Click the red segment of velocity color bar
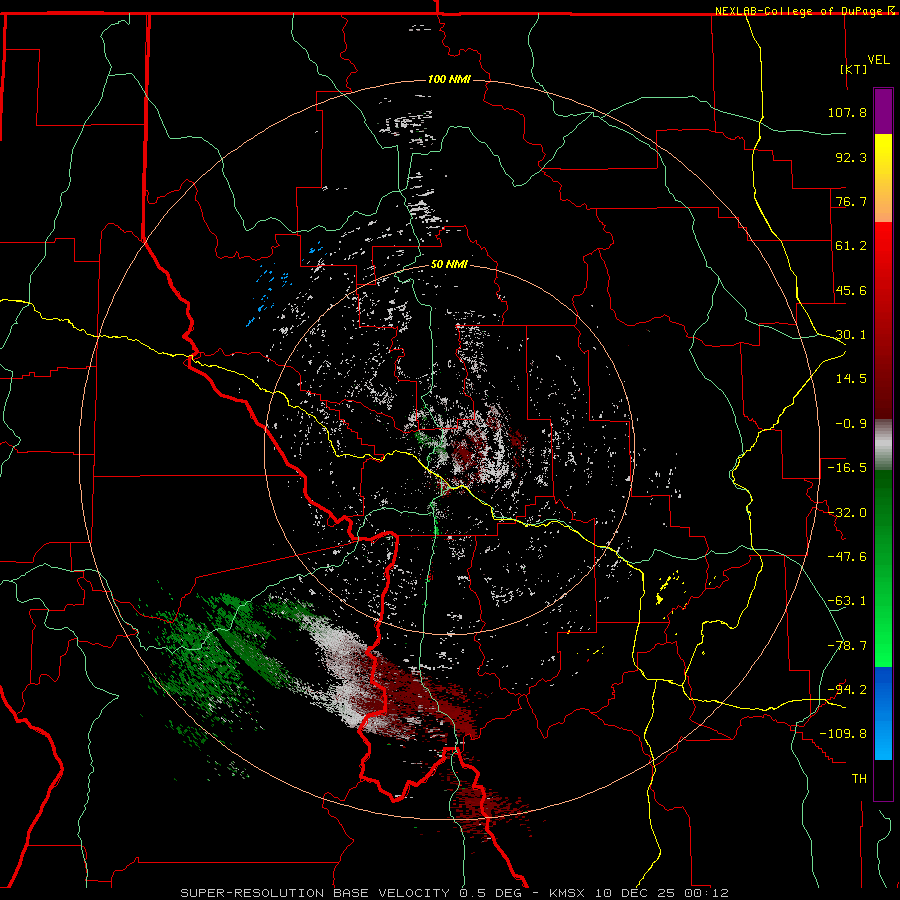The height and width of the screenshot is (900, 900). [883, 320]
